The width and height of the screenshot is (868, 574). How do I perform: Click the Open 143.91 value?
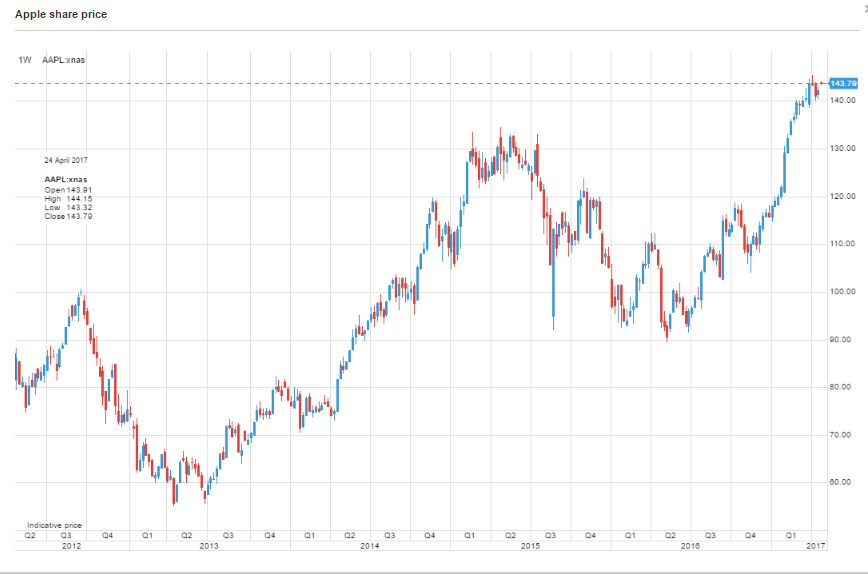pyautogui.click(x=68, y=190)
